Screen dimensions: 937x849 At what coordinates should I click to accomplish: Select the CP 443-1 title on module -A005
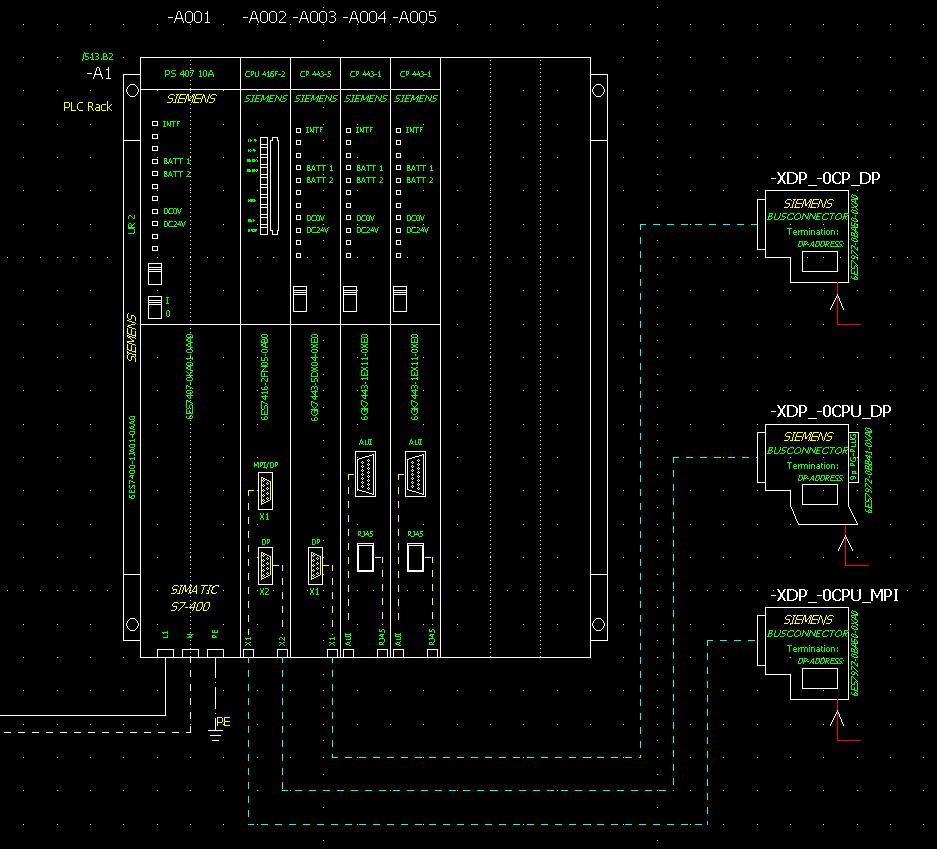click(x=416, y=74)
